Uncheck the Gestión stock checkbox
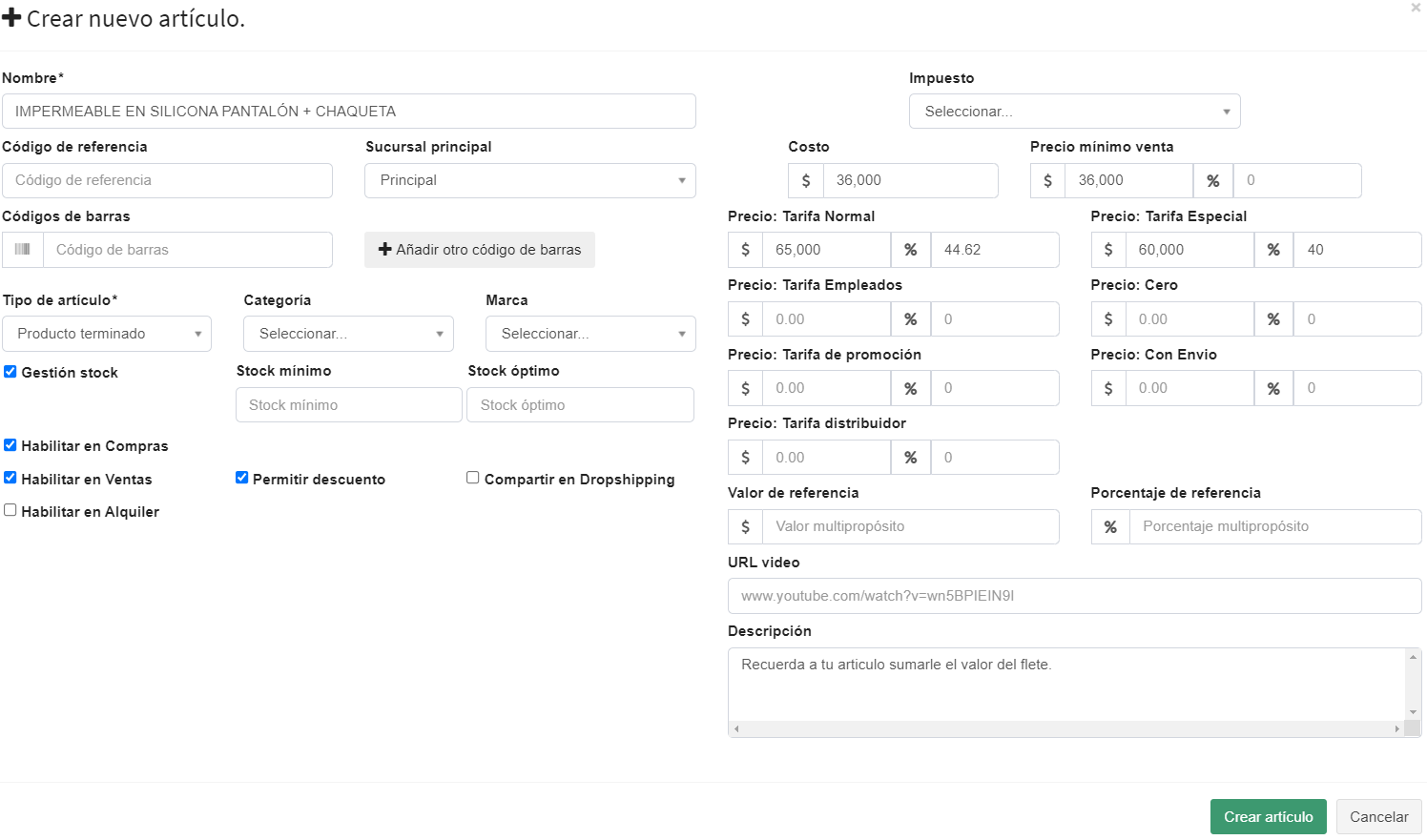The height and width of the screenshot is (840, 1427). 10,372
